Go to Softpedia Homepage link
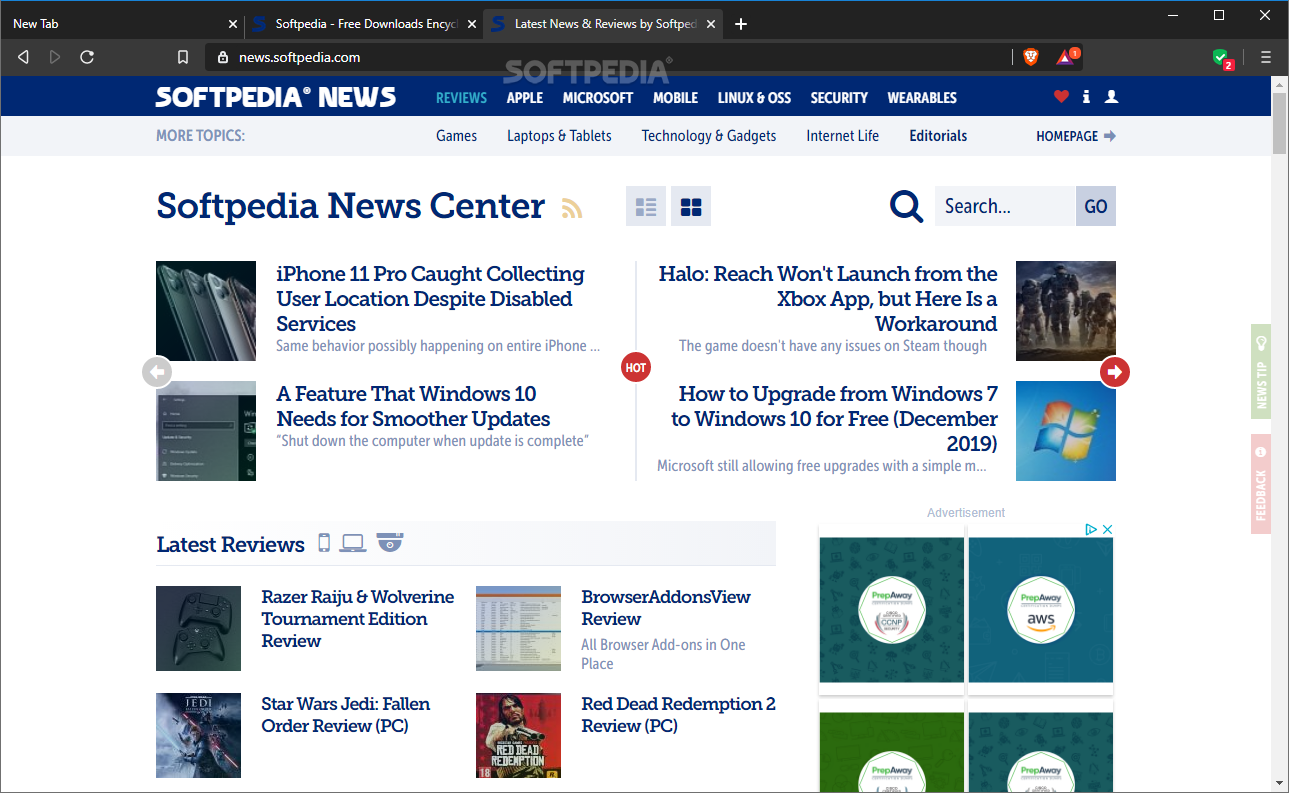 point(1076,136)
